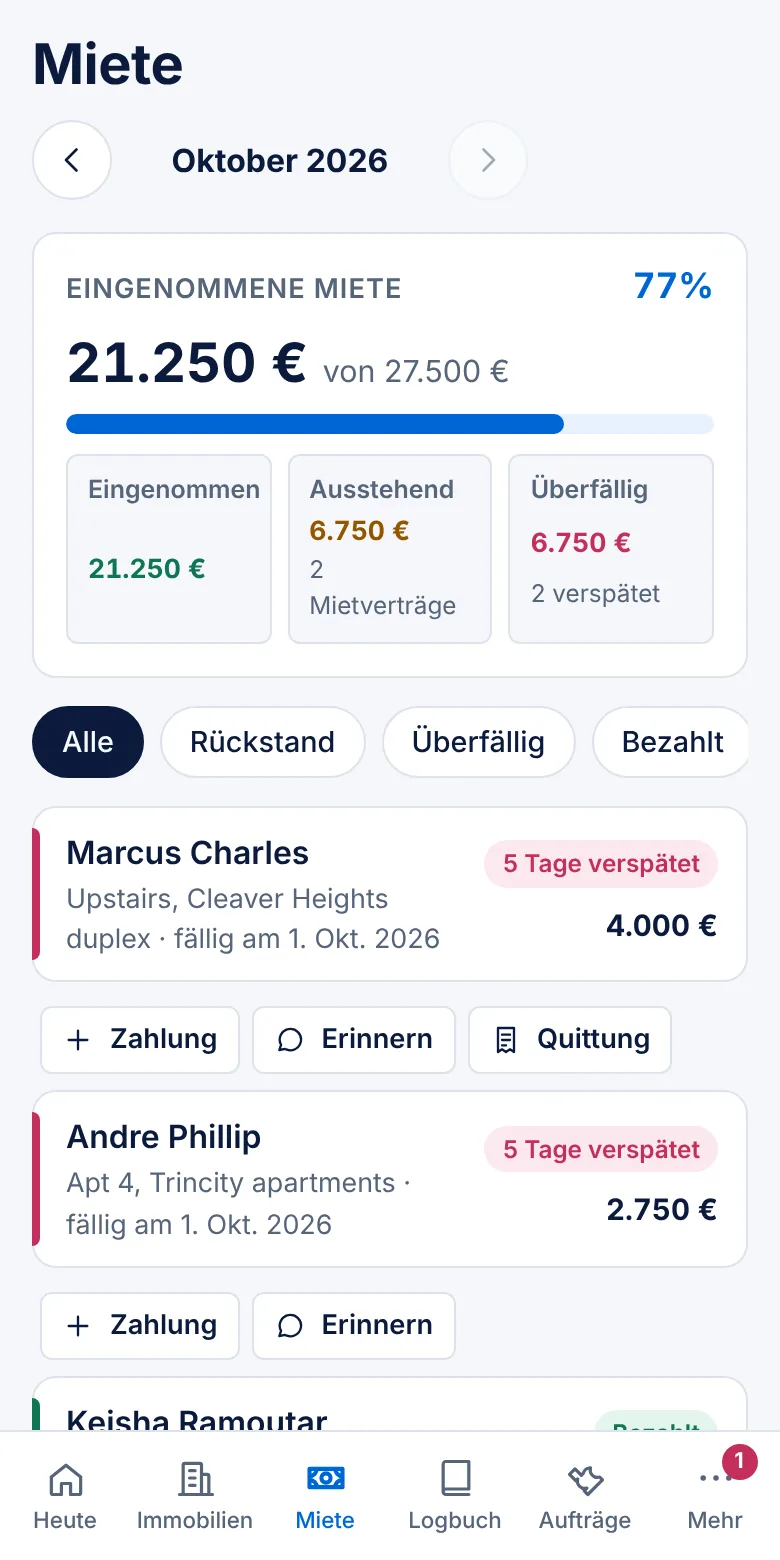Screen dimensions: 780x1560
Task: Select the Alle filter chip
Action: (x=88, y=742)
